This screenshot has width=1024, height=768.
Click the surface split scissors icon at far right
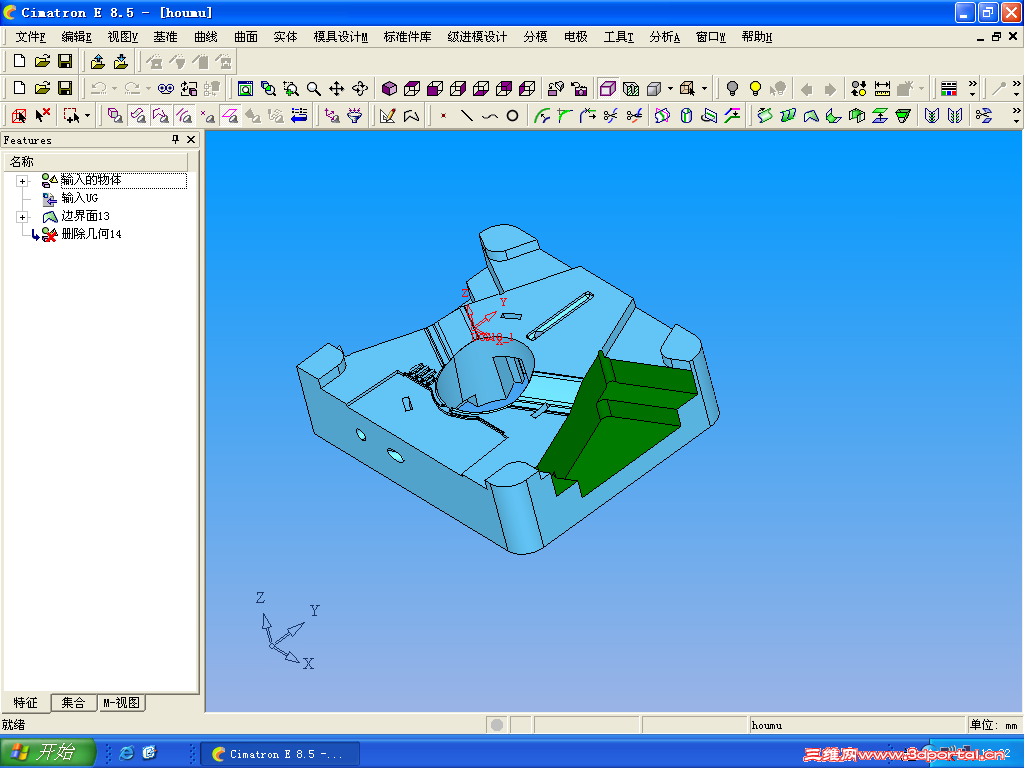[984, 116]
